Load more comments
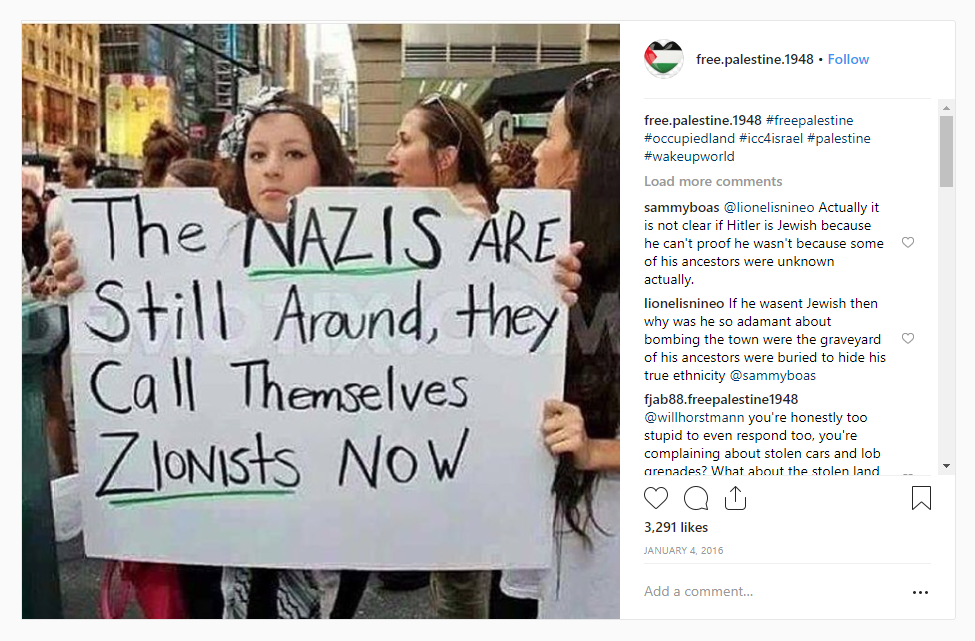975x641 pixels. [713, 182]
